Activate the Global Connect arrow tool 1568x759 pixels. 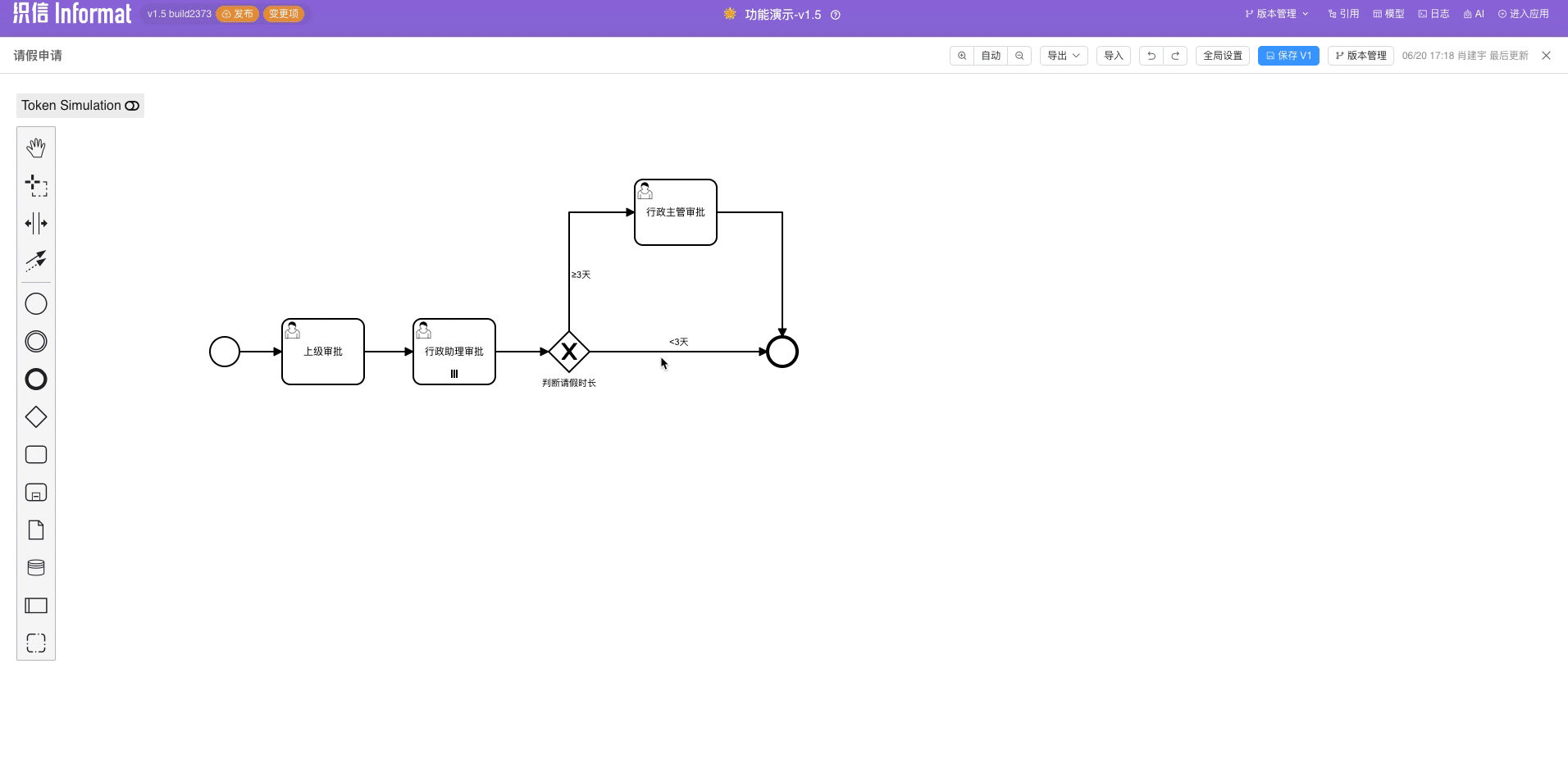[36, 261]
